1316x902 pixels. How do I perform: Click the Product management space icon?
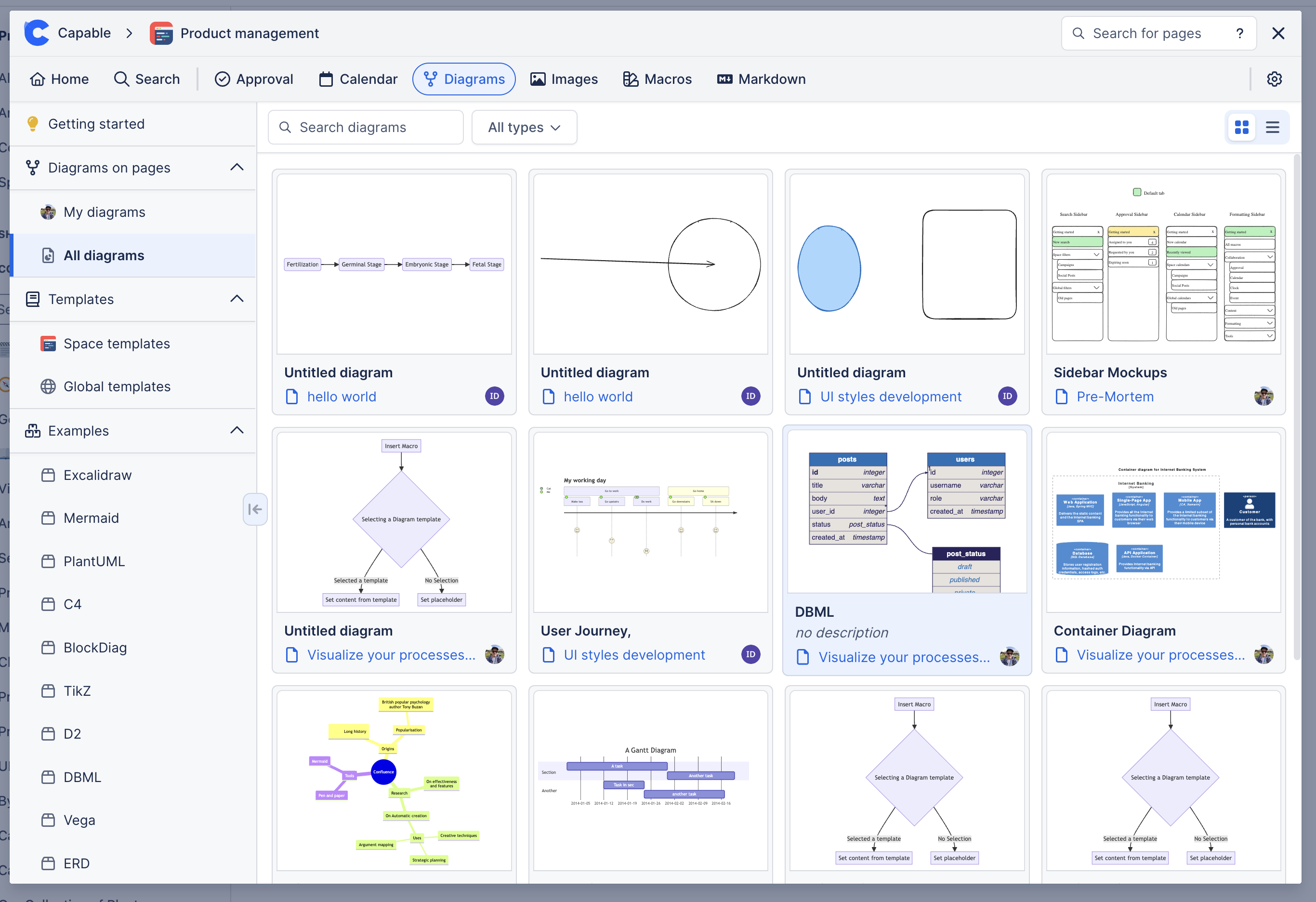click(161, 33)
